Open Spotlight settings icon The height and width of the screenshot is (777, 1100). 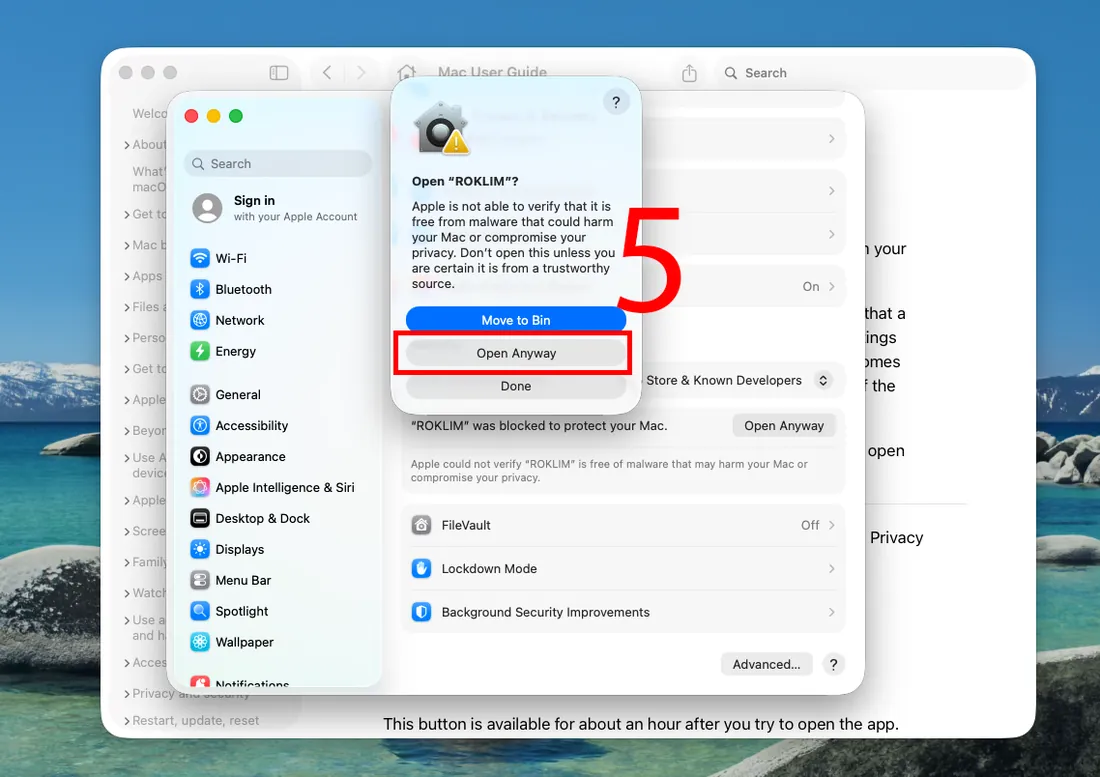tap(200, 610)
